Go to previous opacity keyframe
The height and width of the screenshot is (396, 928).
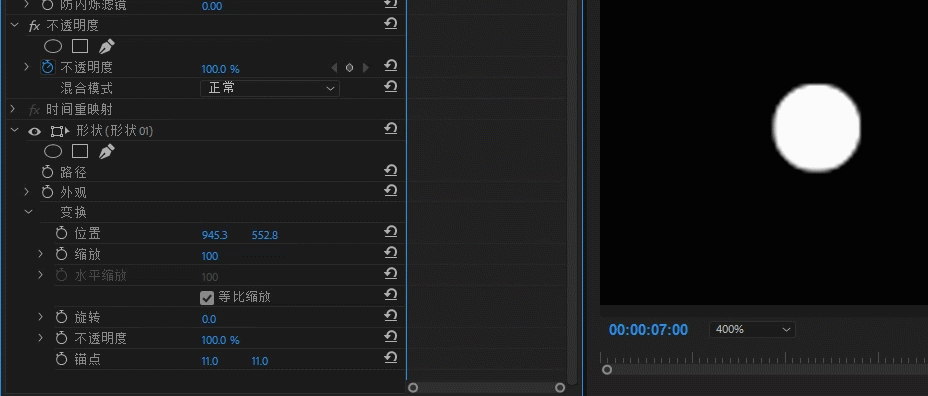coord(334,68)
